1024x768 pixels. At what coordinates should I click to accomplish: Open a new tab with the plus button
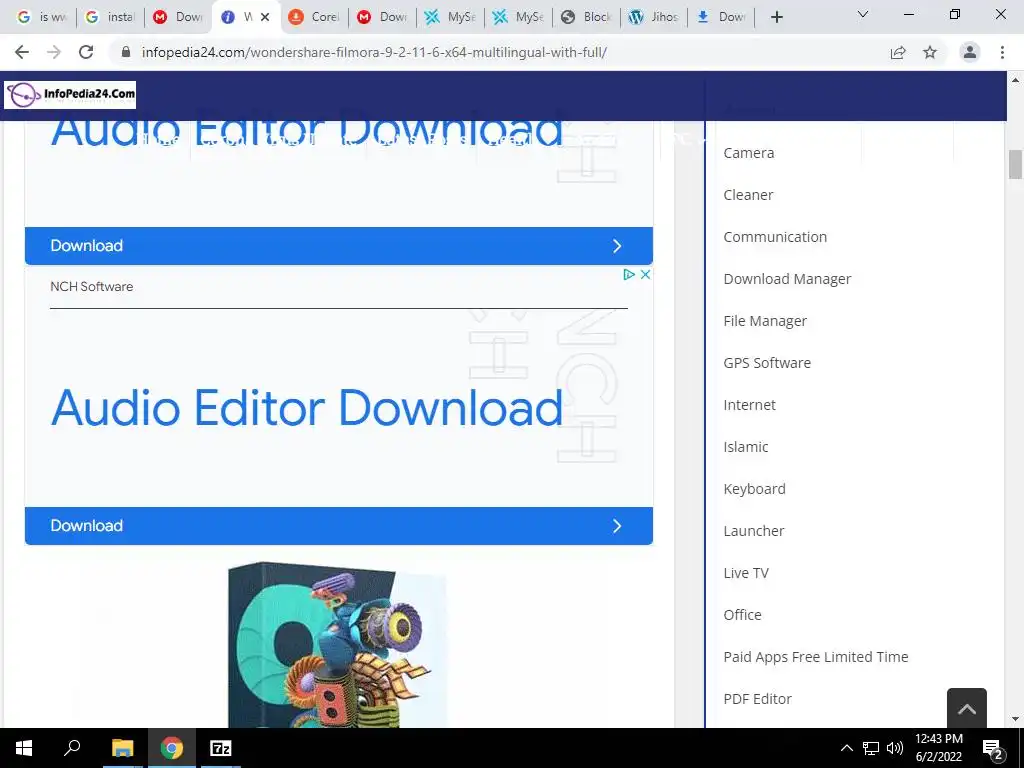776,18
